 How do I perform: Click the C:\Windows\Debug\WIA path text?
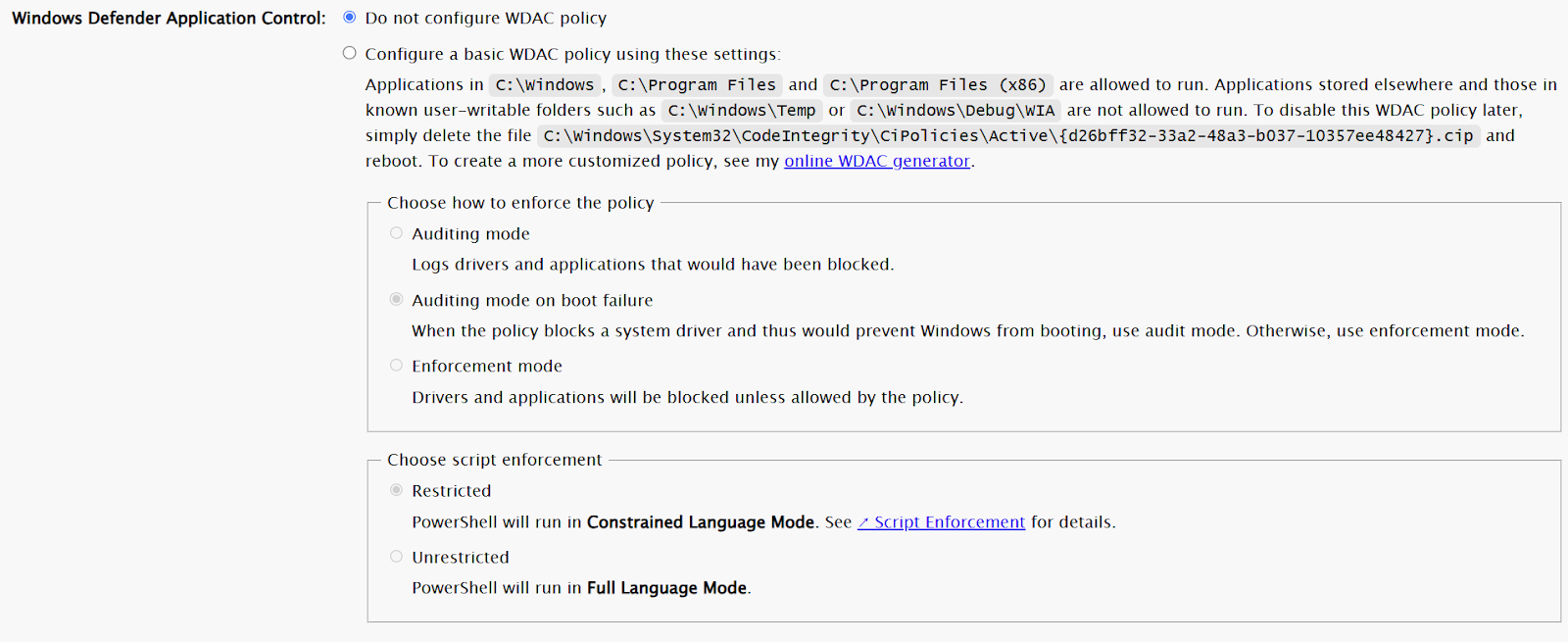pyautogui.click(x=955, y=111)
